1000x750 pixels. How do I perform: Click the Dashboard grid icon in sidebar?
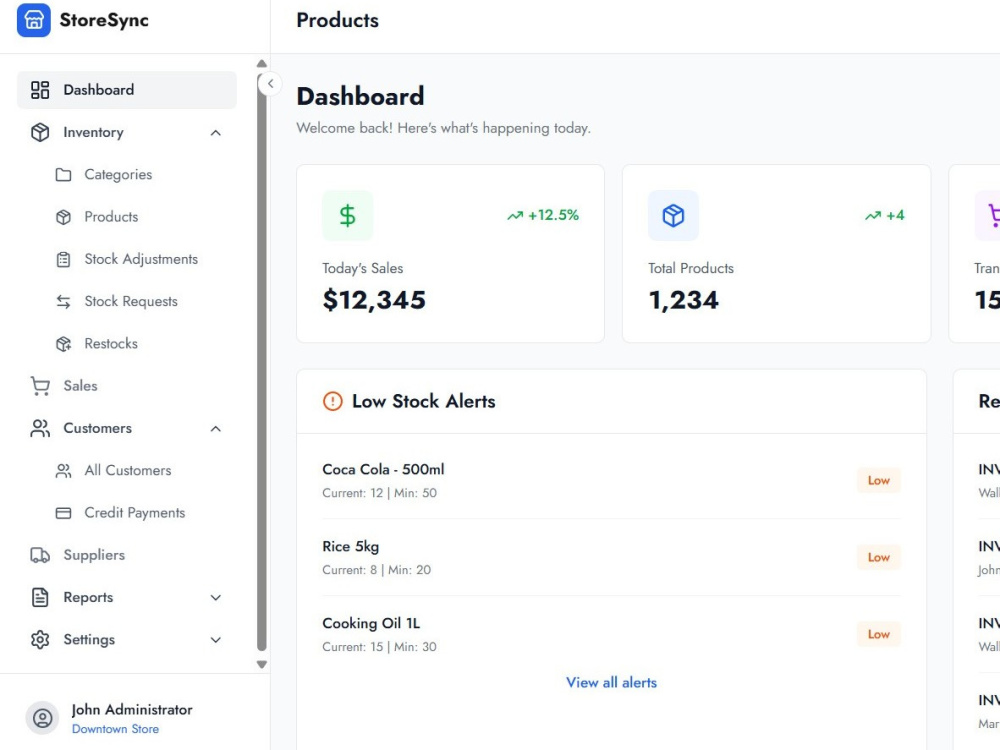(x=40, y=90)
